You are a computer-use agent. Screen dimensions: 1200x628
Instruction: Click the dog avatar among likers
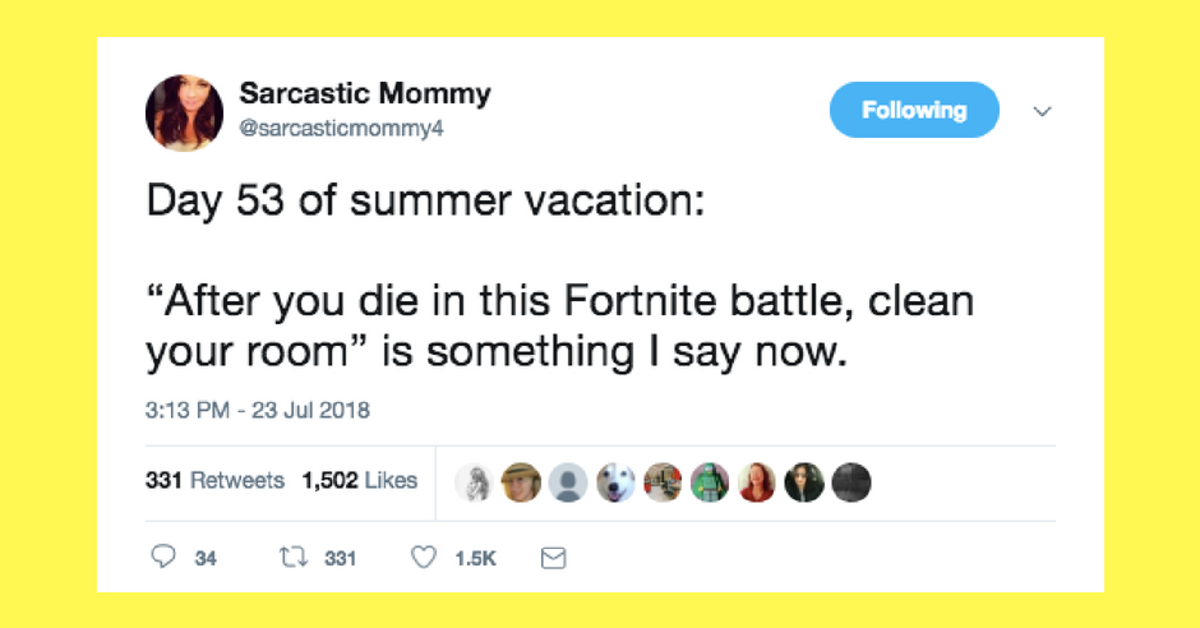616,482
